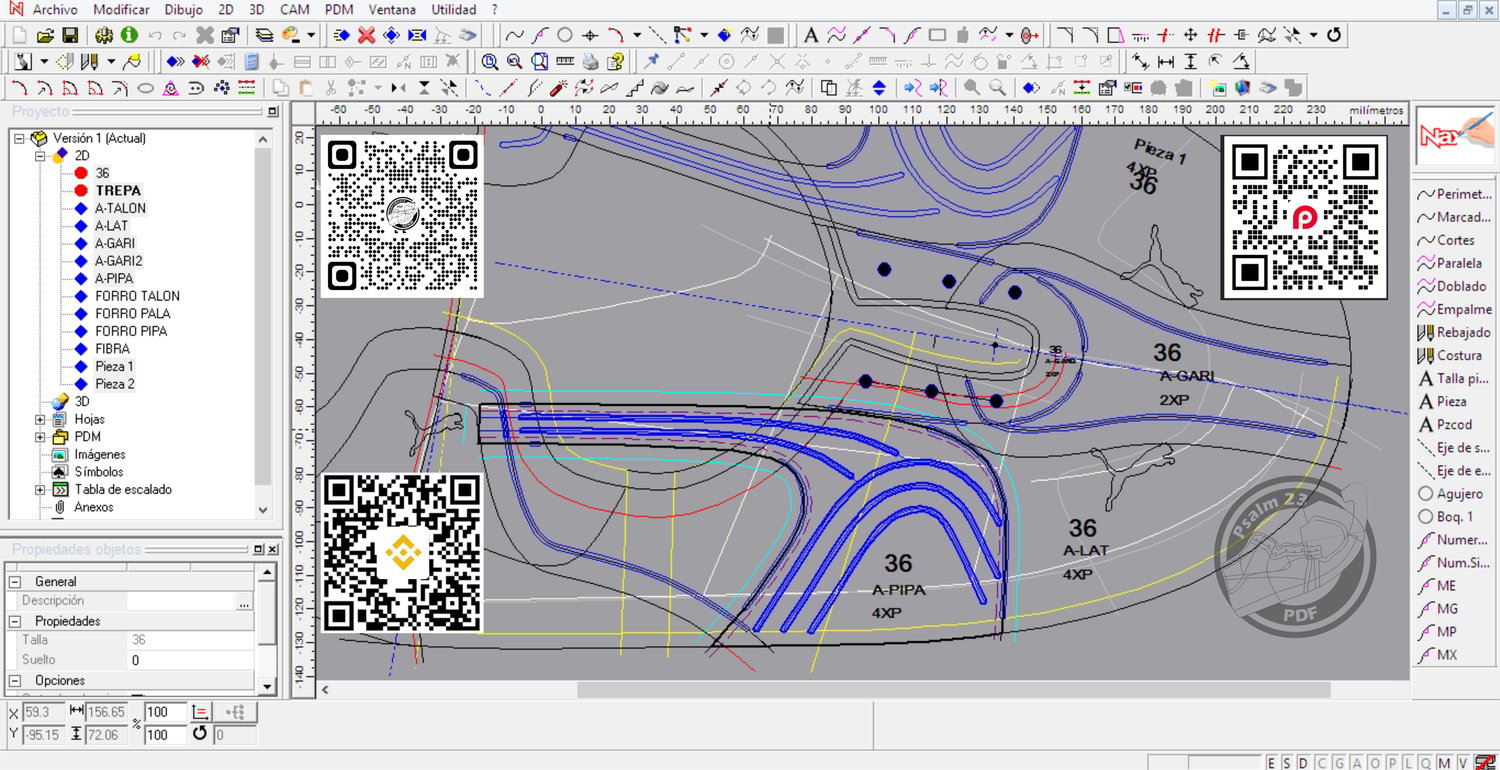Open the Ventana menu
Screen dimensions: 1500x770
pyautogui.click(x=392, y=9)
